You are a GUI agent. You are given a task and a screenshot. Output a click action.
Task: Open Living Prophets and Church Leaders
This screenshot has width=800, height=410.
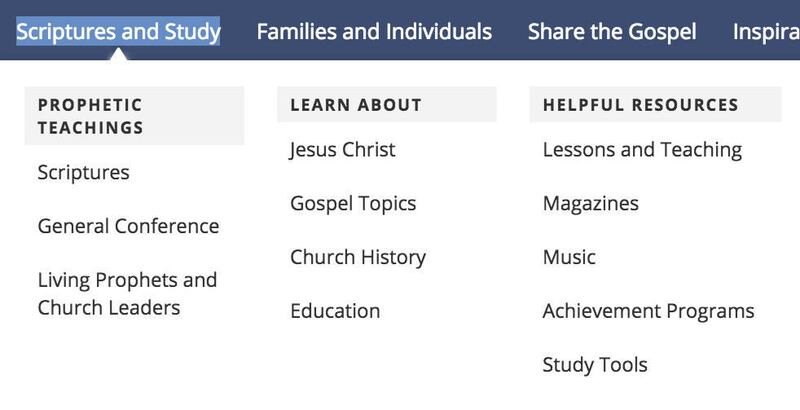127,294
